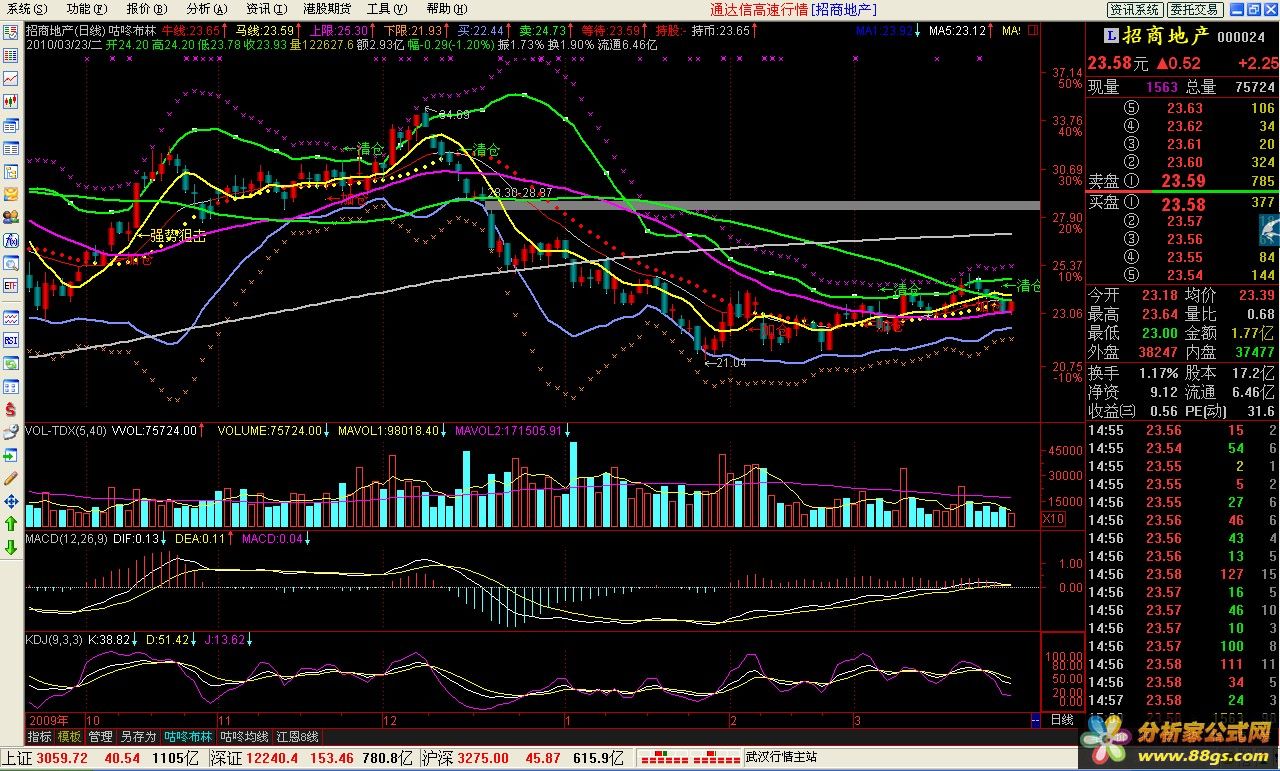Click the green arrow import sidebar icon
1280x771 pixels.
[10, 455]
